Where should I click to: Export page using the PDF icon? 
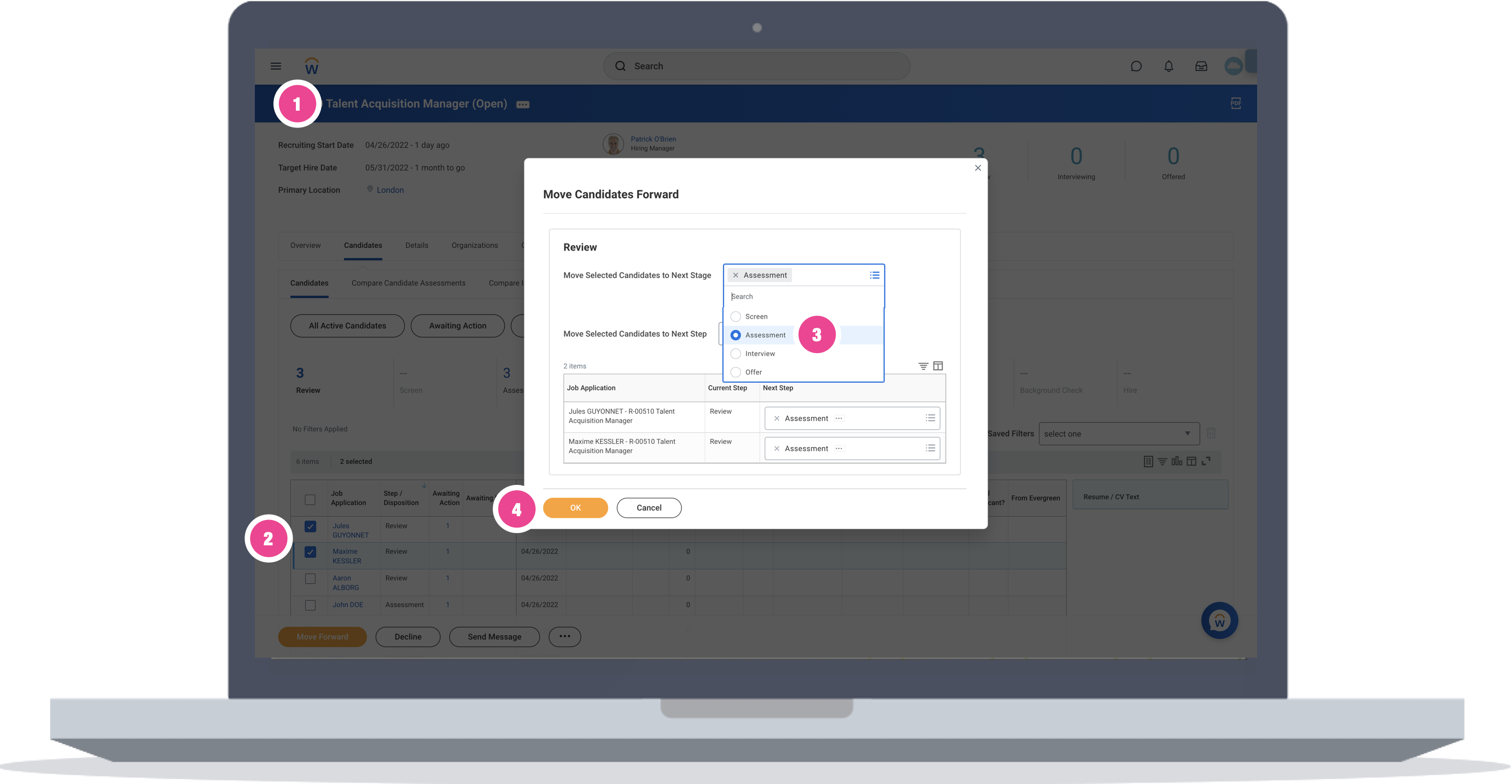pos(1236,103)
